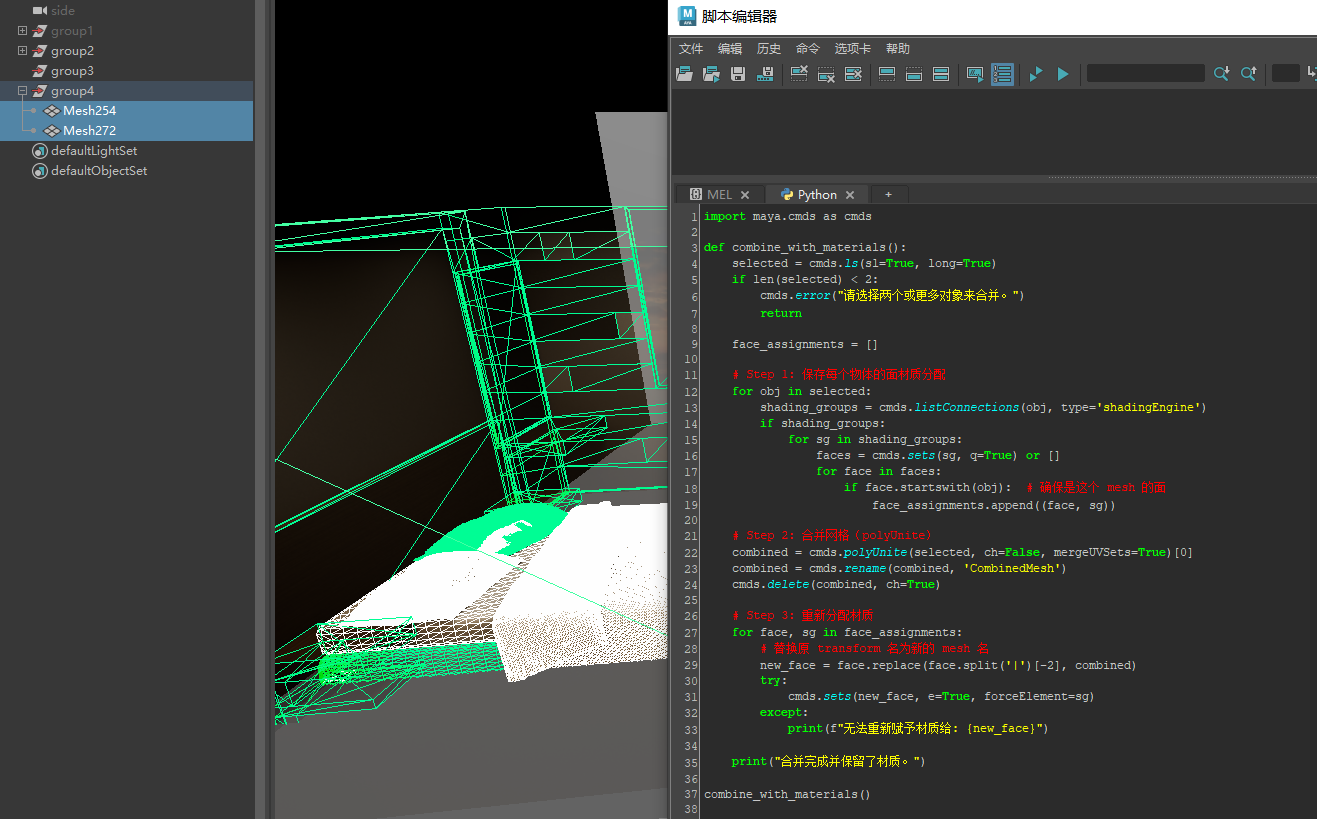This screenshot has width=1317, height=819.
Task: Save the script to the shelf
Action: (x=765, y=73)
